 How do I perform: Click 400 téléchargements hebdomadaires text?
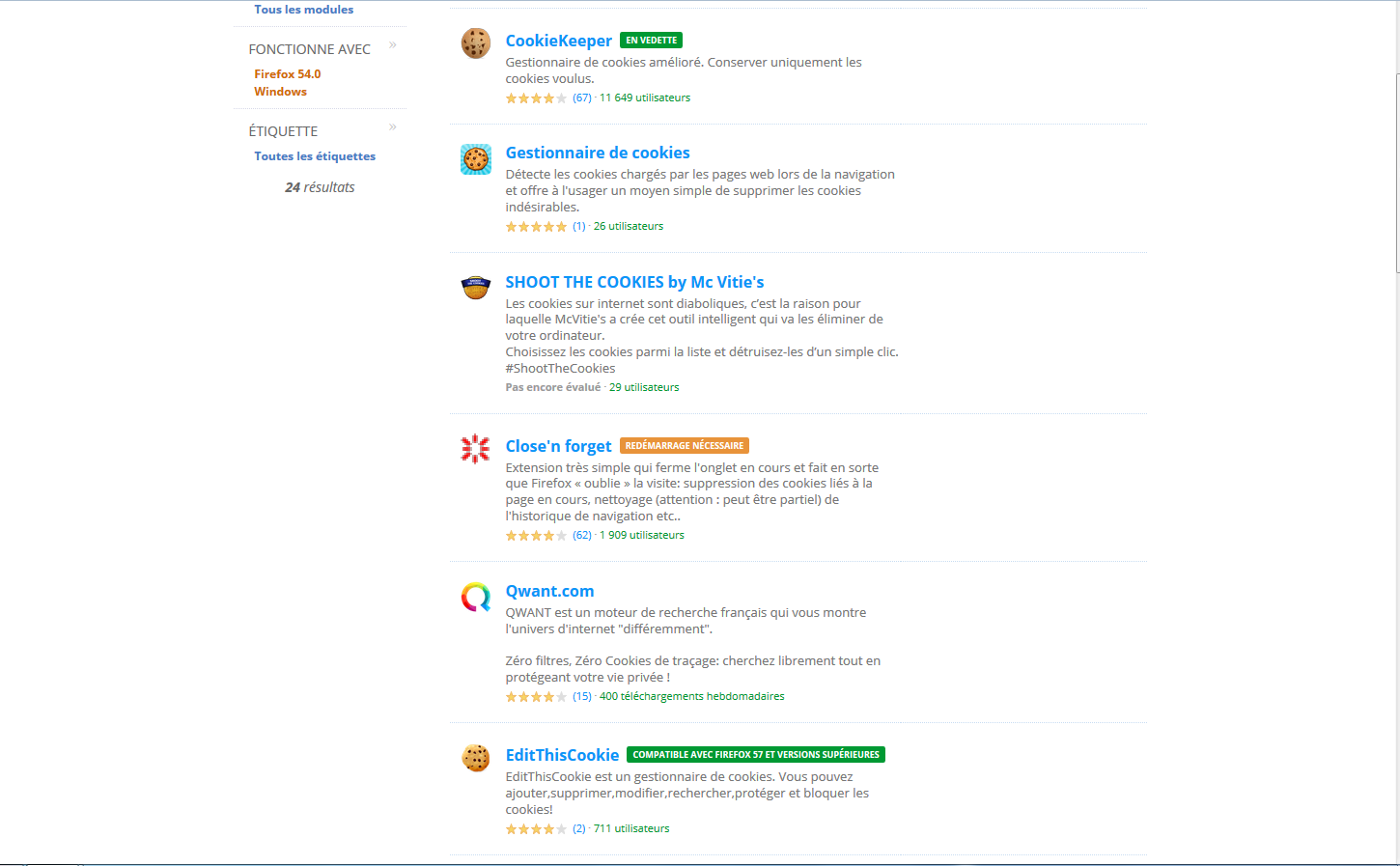pyautogui.click(x=692, y=696)
